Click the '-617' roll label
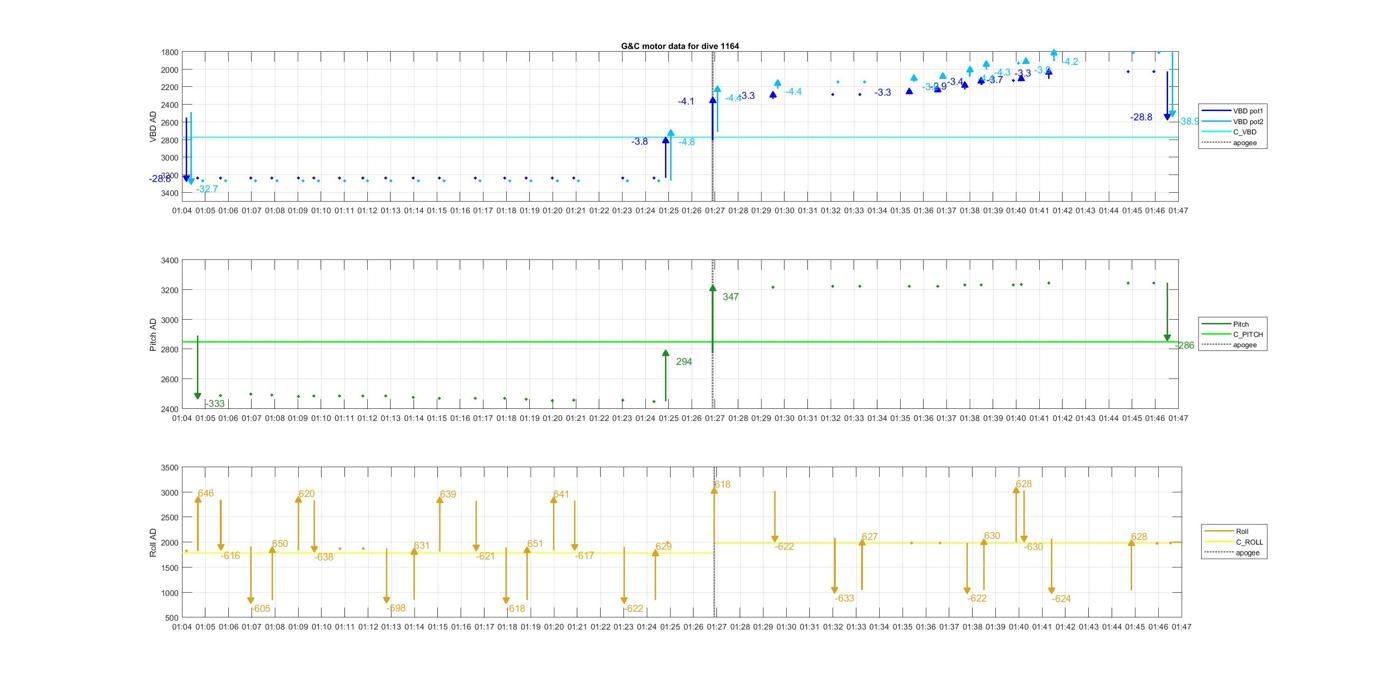This screenshot has height=693, width=1400. click(585, 556)
